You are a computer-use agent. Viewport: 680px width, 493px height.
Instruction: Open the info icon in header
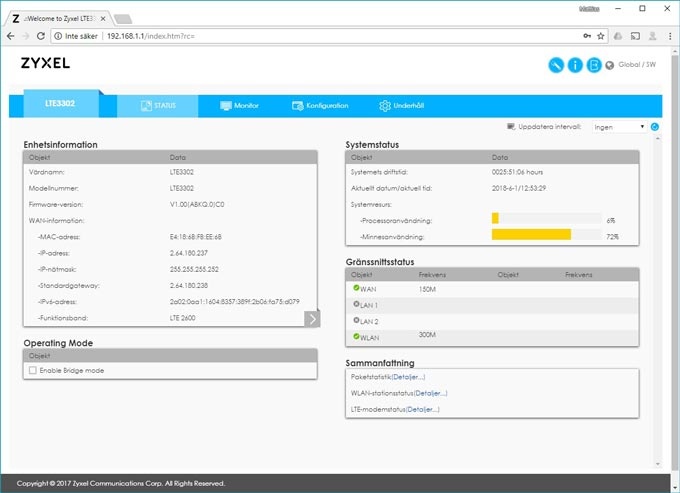tap(575, 65)
